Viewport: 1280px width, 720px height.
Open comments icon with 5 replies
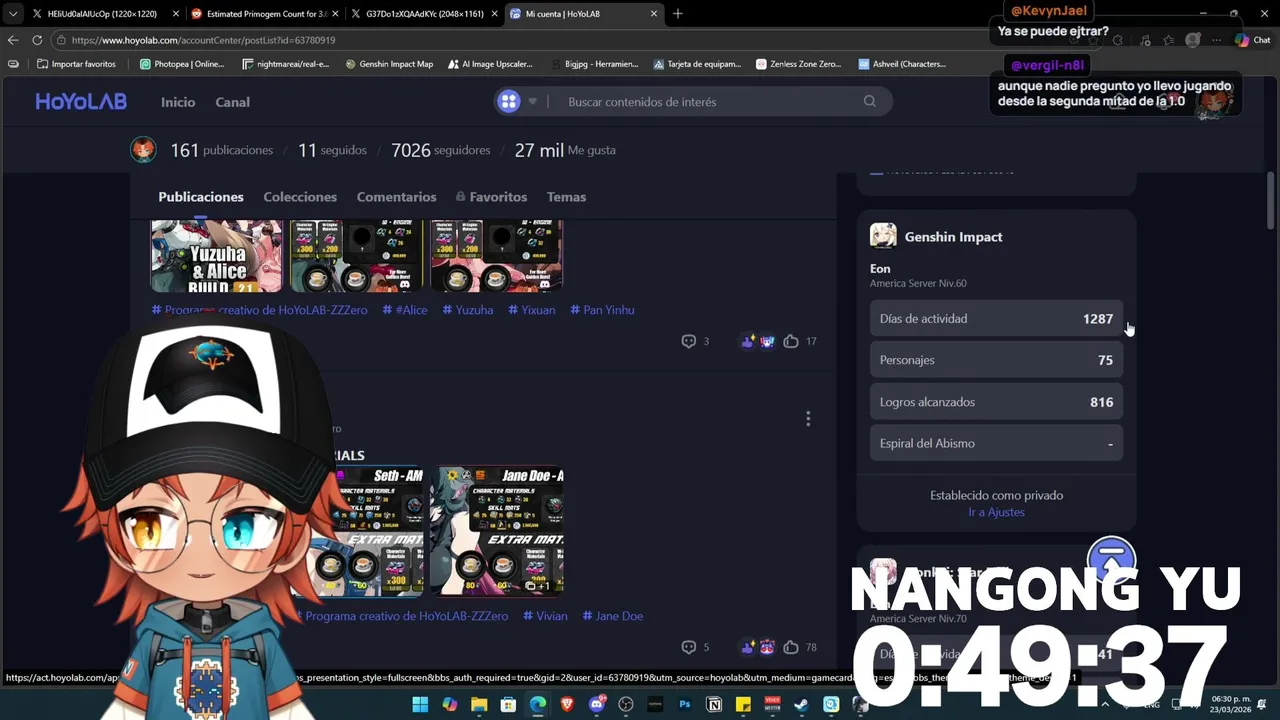click(689, 647)
